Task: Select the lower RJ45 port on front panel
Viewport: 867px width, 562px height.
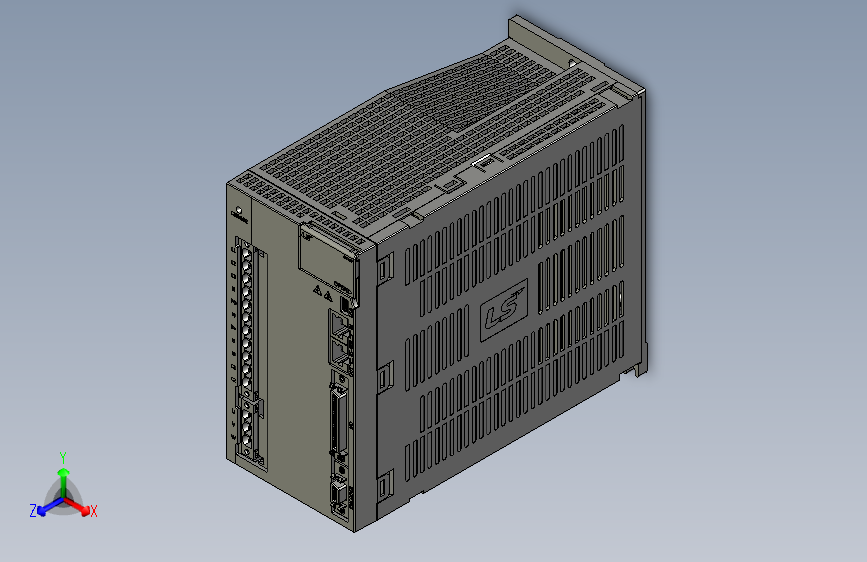Action: click(341, 354)
